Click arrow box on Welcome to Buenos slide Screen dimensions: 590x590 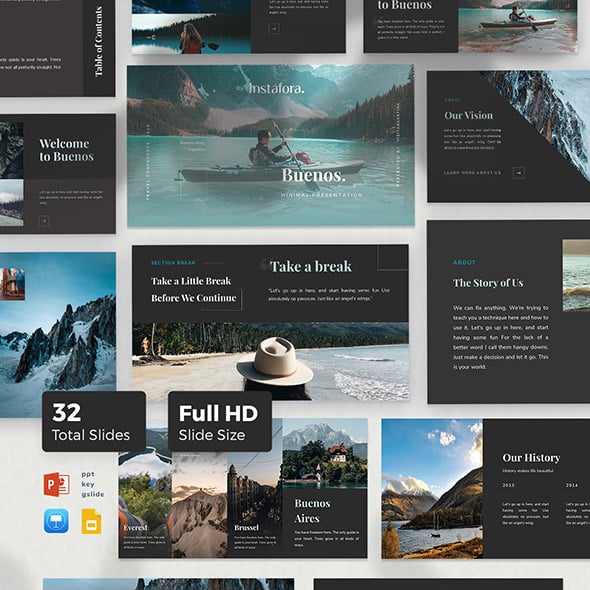tap(44, 220)
